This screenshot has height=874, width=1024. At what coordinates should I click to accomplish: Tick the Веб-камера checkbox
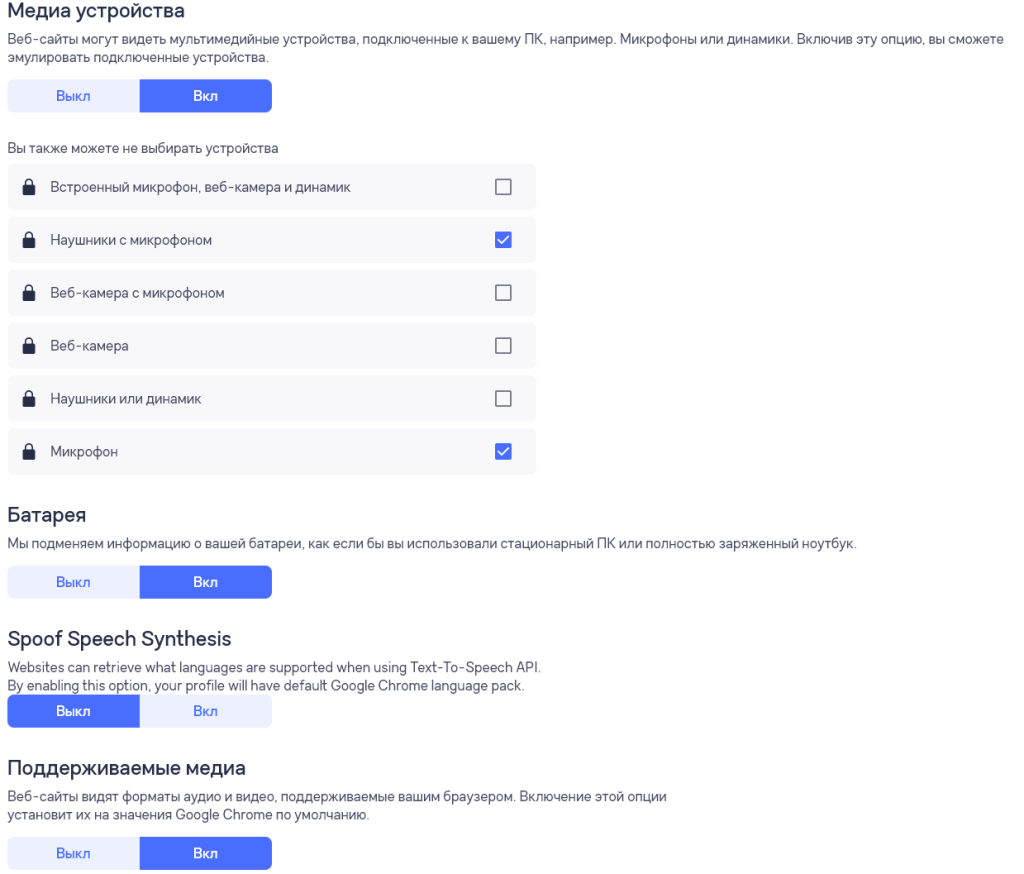click(x=503, y=346)
